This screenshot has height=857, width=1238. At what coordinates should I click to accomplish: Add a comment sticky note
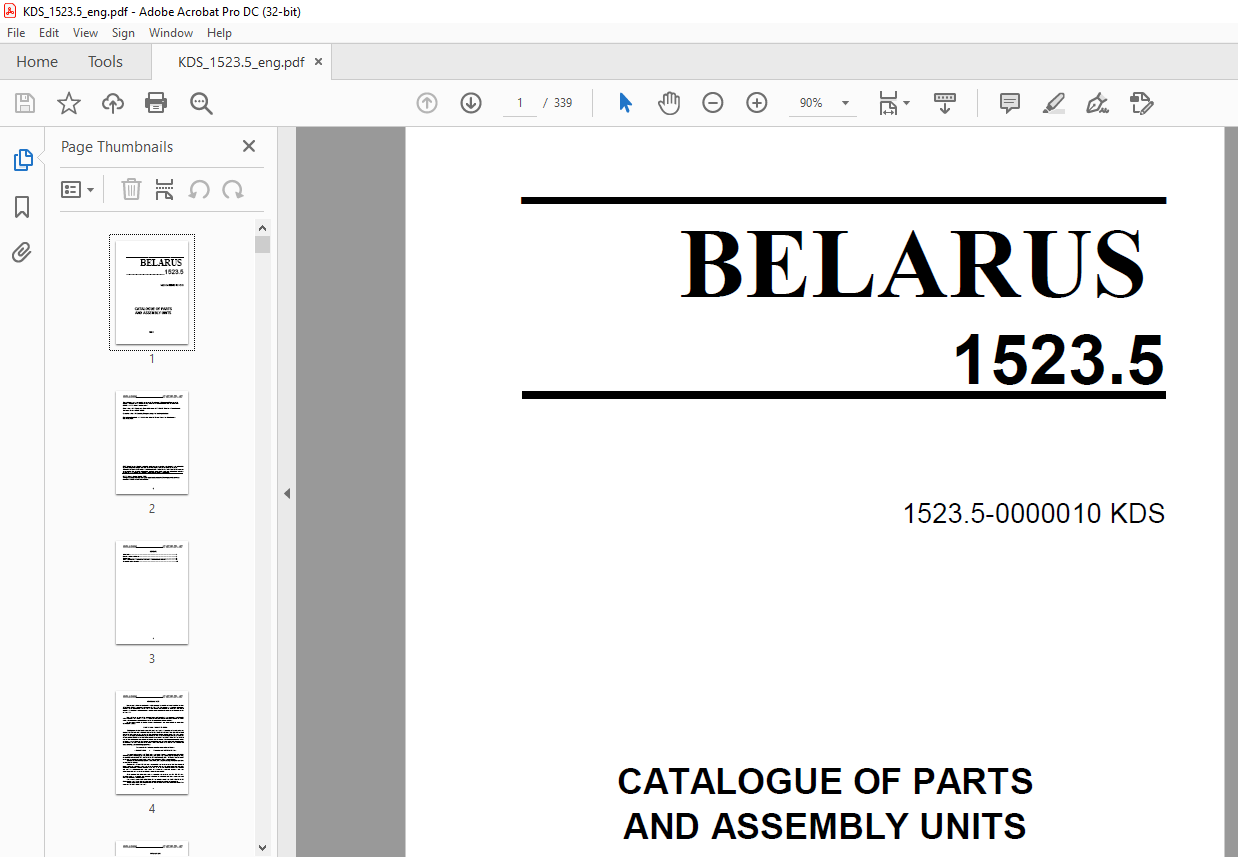(x=1010, y=103)
